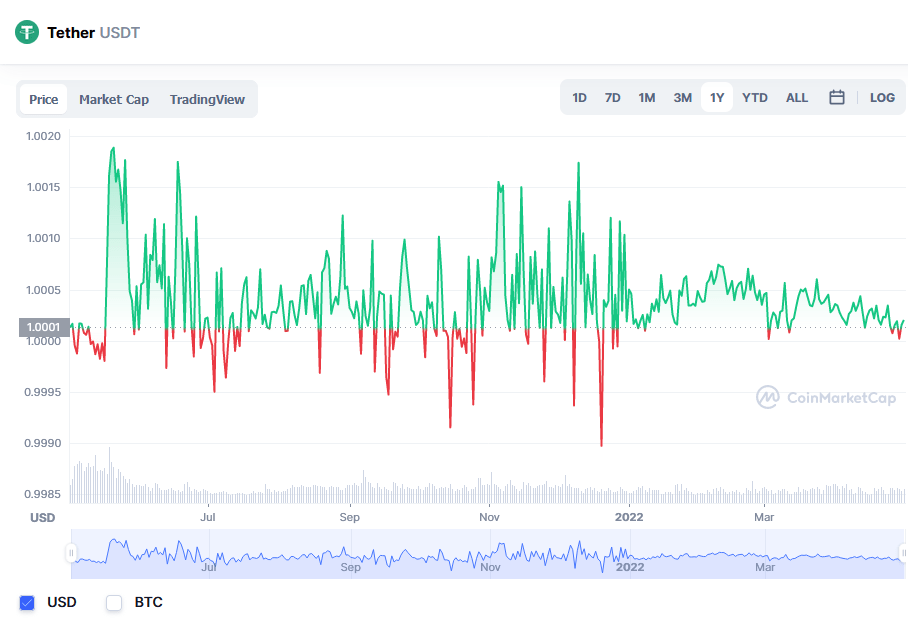908x635 pixels.
Task: Click the USD axis unit label
Action: tap(42, 517)
